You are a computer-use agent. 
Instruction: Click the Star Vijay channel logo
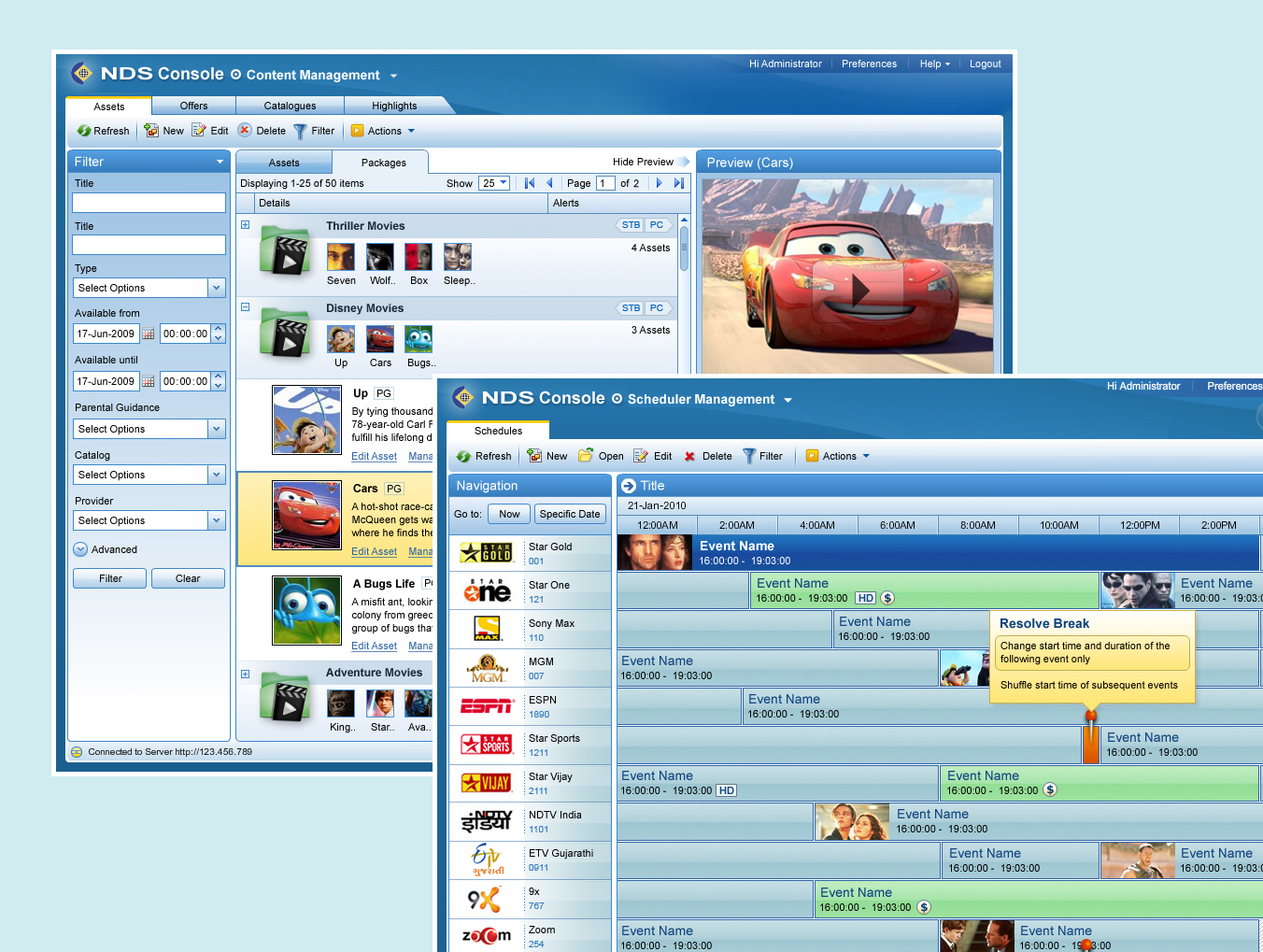coord(486,783)
